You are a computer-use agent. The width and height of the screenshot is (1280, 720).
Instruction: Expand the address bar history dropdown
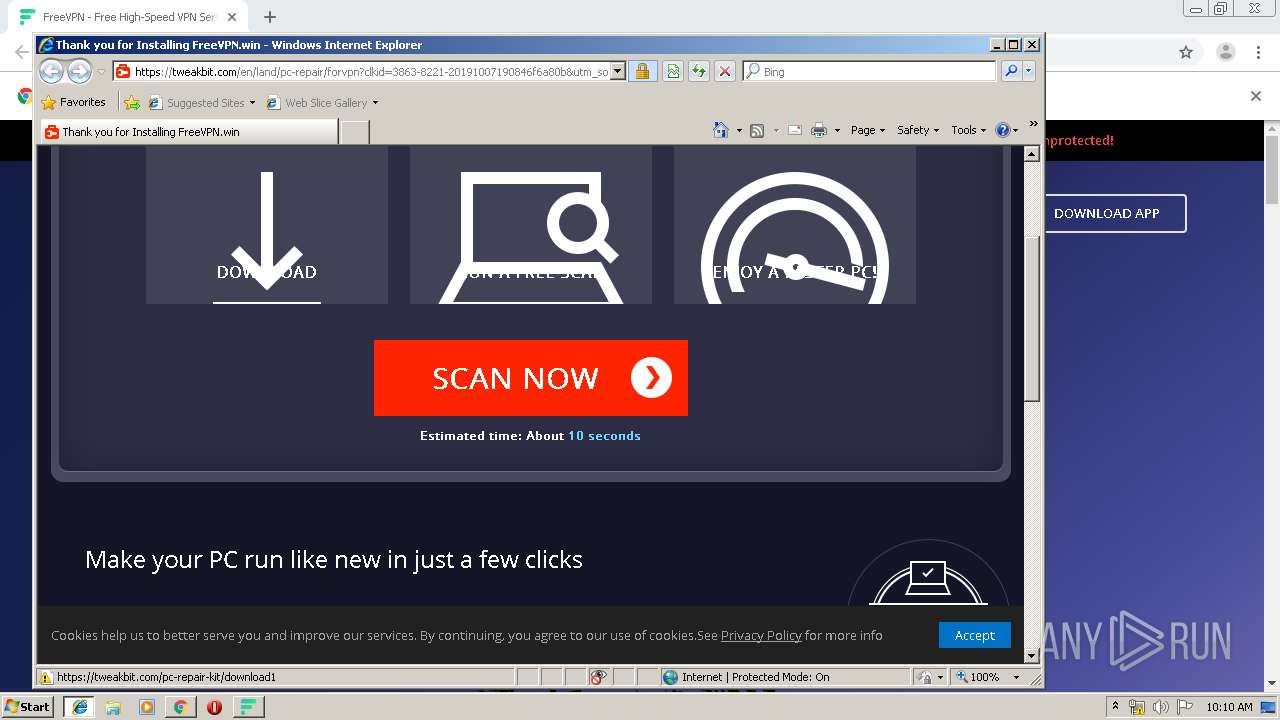coord(618,72)
